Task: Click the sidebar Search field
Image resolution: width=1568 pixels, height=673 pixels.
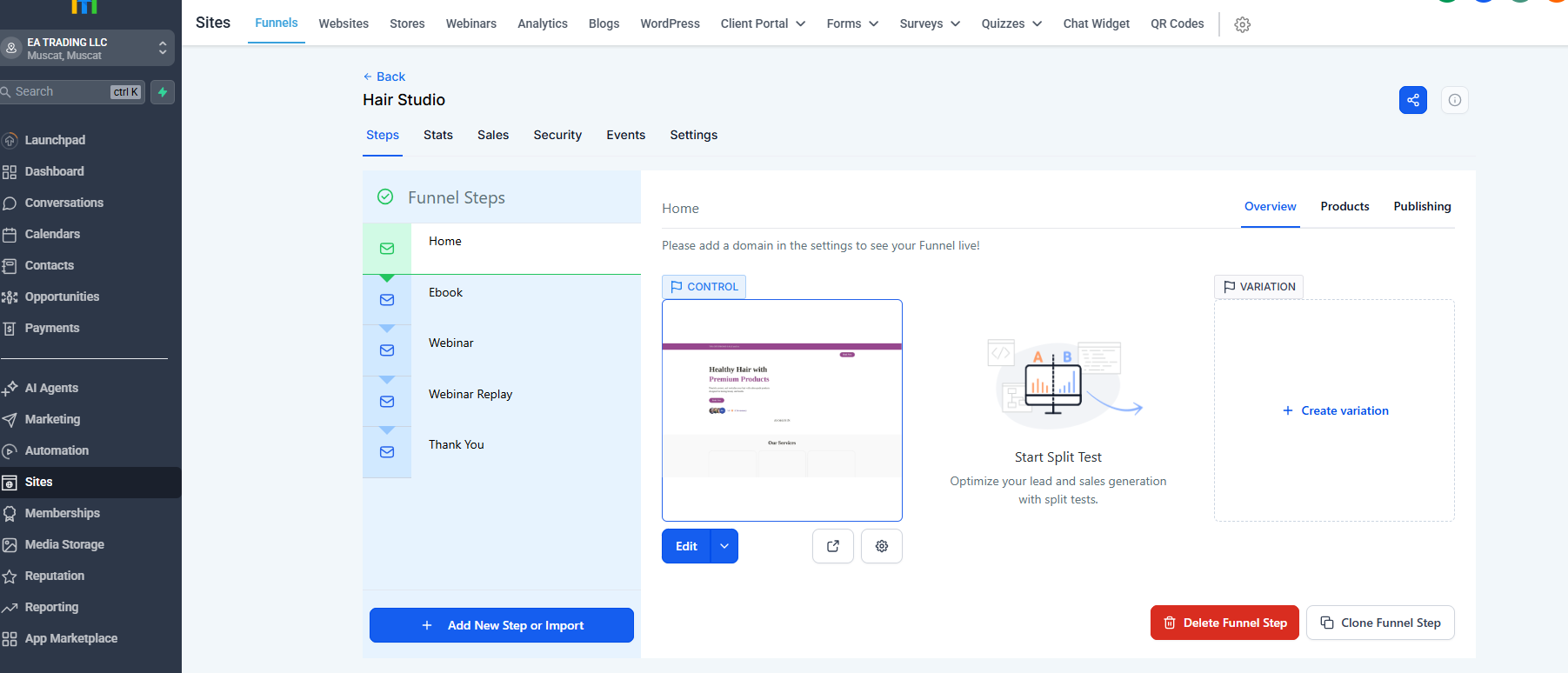Action: pos(72,92)
